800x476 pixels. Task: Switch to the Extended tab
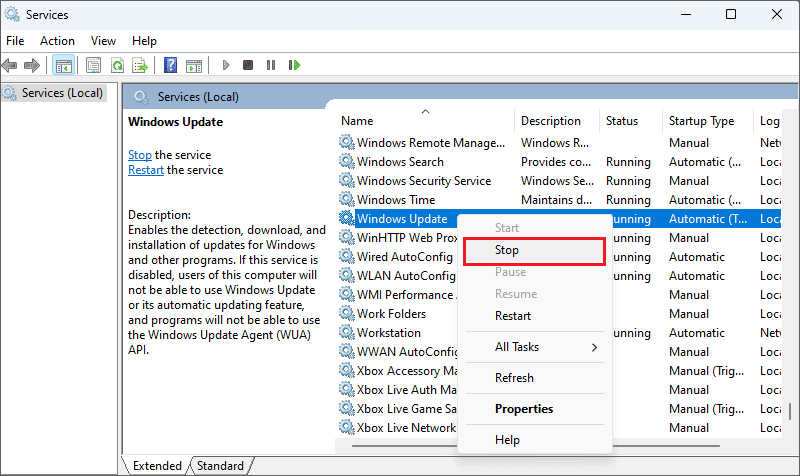pyautogui.click(x=157, y=466)
